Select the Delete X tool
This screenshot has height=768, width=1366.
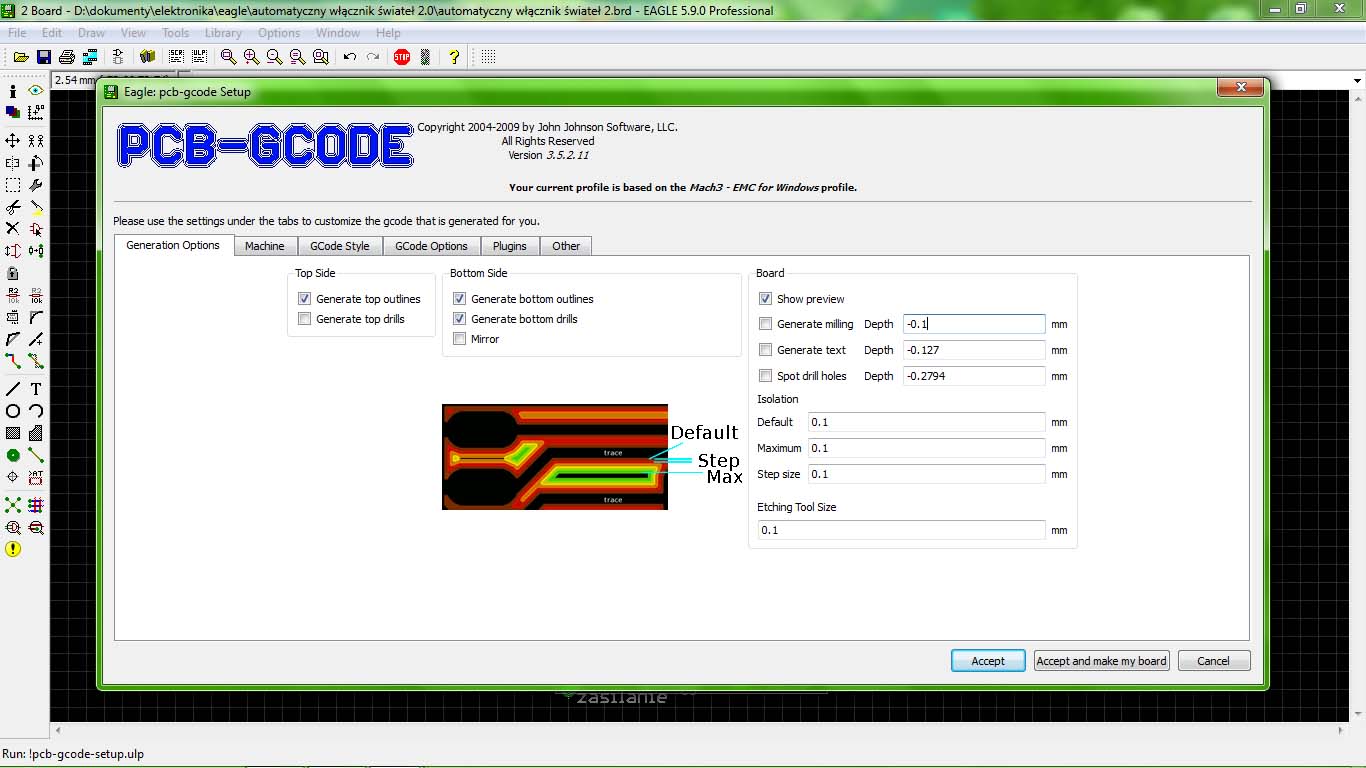pos(13,229)
